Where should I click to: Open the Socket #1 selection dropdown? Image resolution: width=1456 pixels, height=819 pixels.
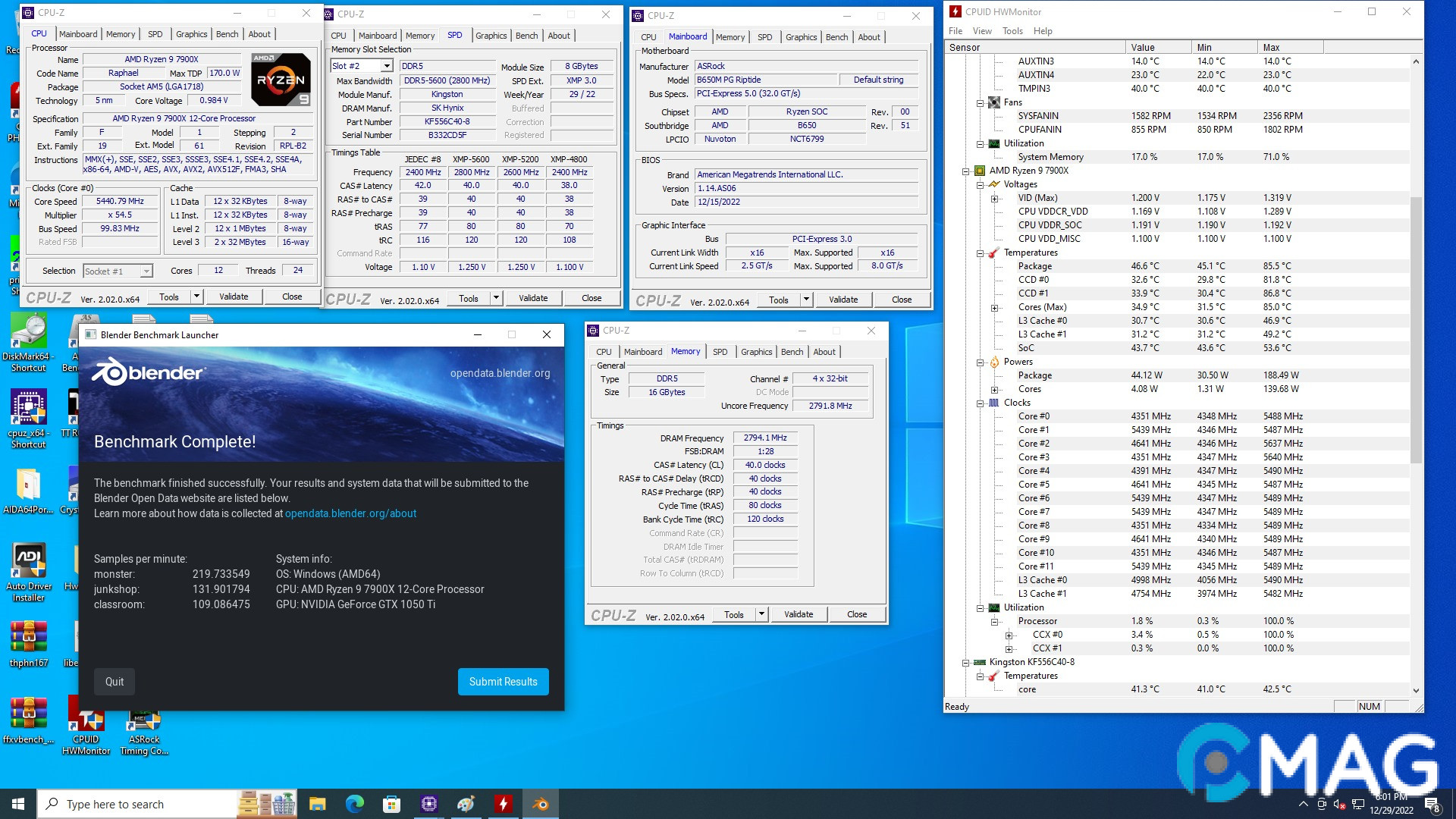tap(145, 271)
